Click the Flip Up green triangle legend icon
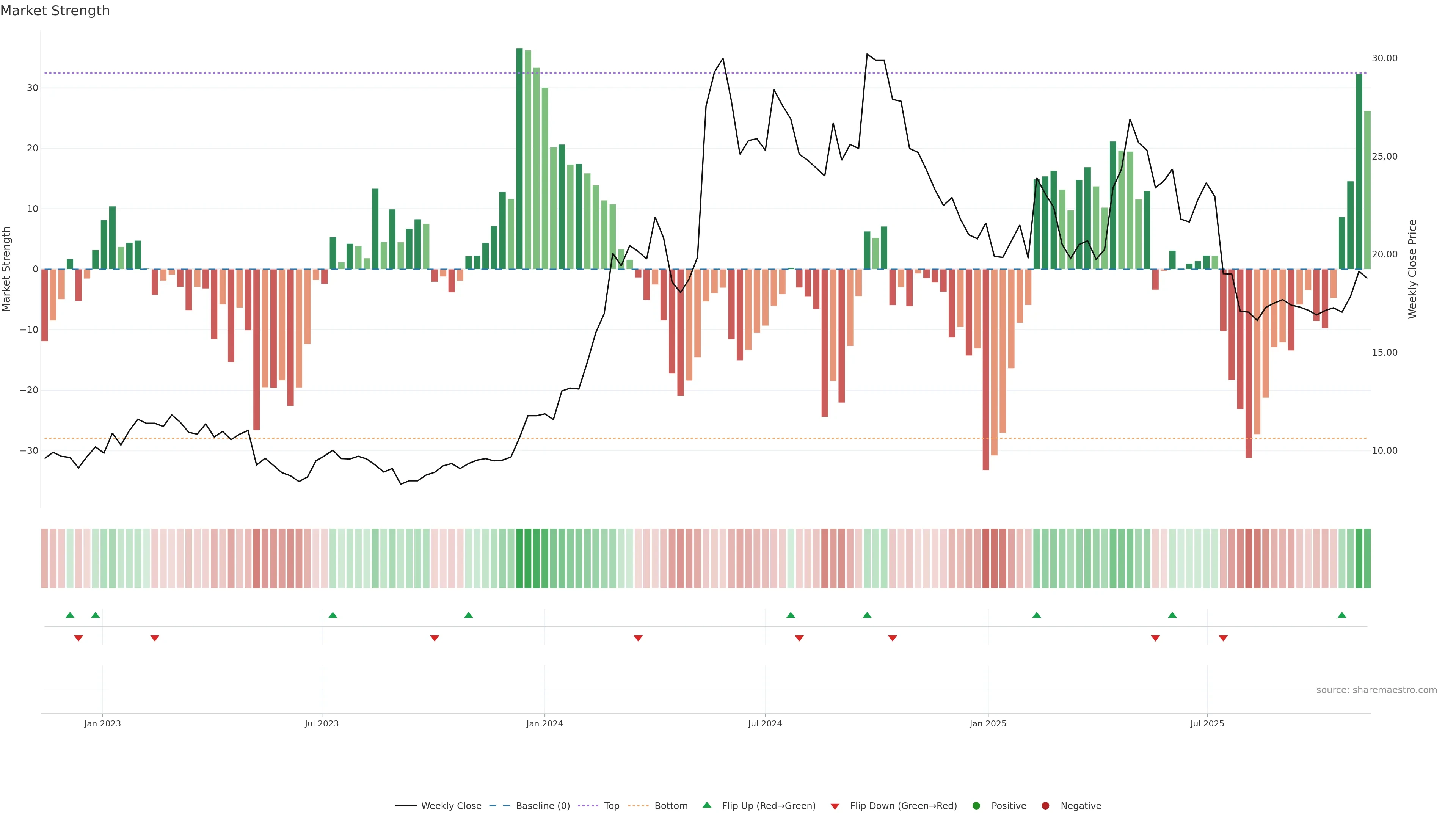Image resolution: width=1456 pixels, height=819 pixels. coord(706,805)
